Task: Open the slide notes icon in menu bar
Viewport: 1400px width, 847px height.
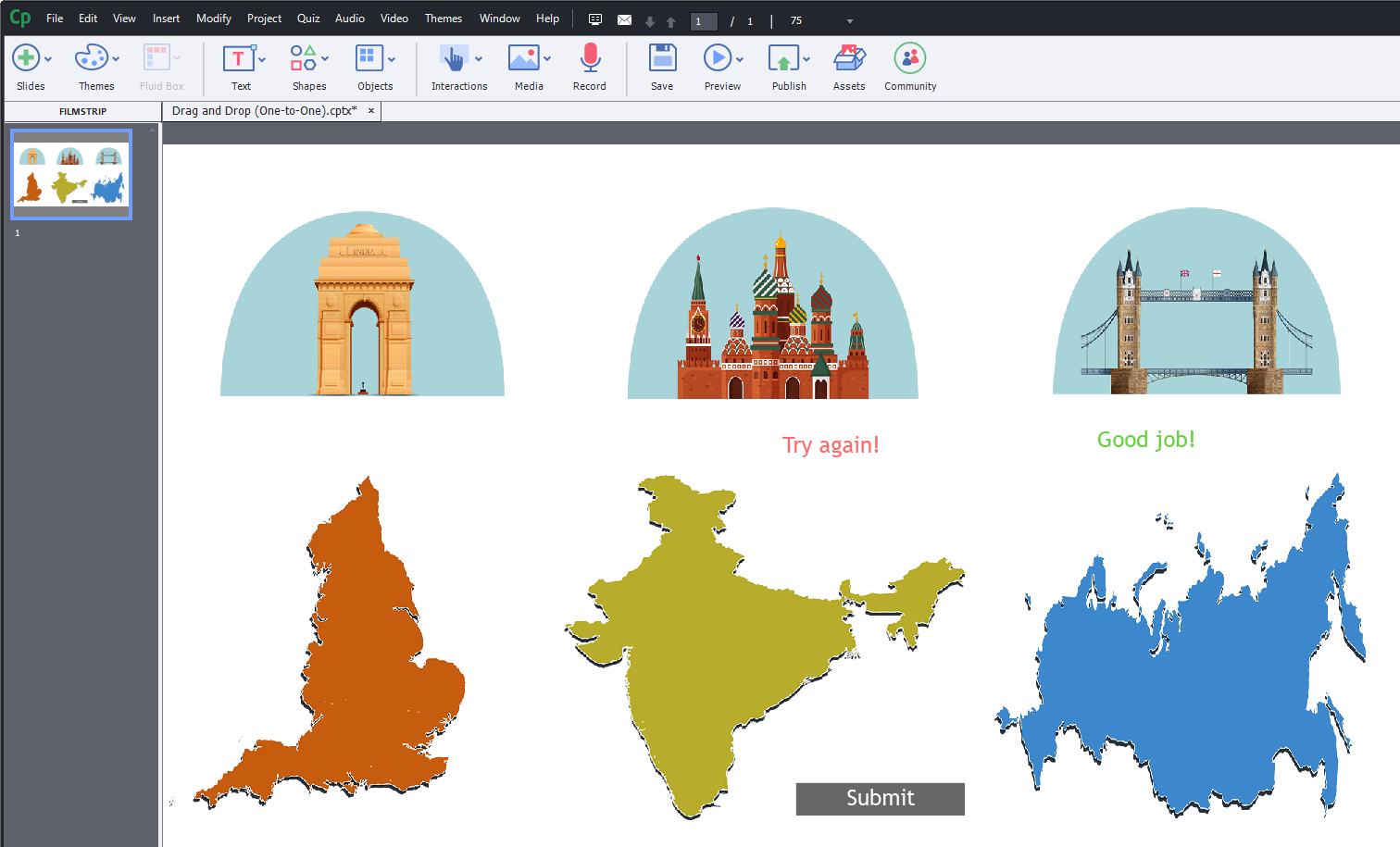Action: tap(595, 20)
